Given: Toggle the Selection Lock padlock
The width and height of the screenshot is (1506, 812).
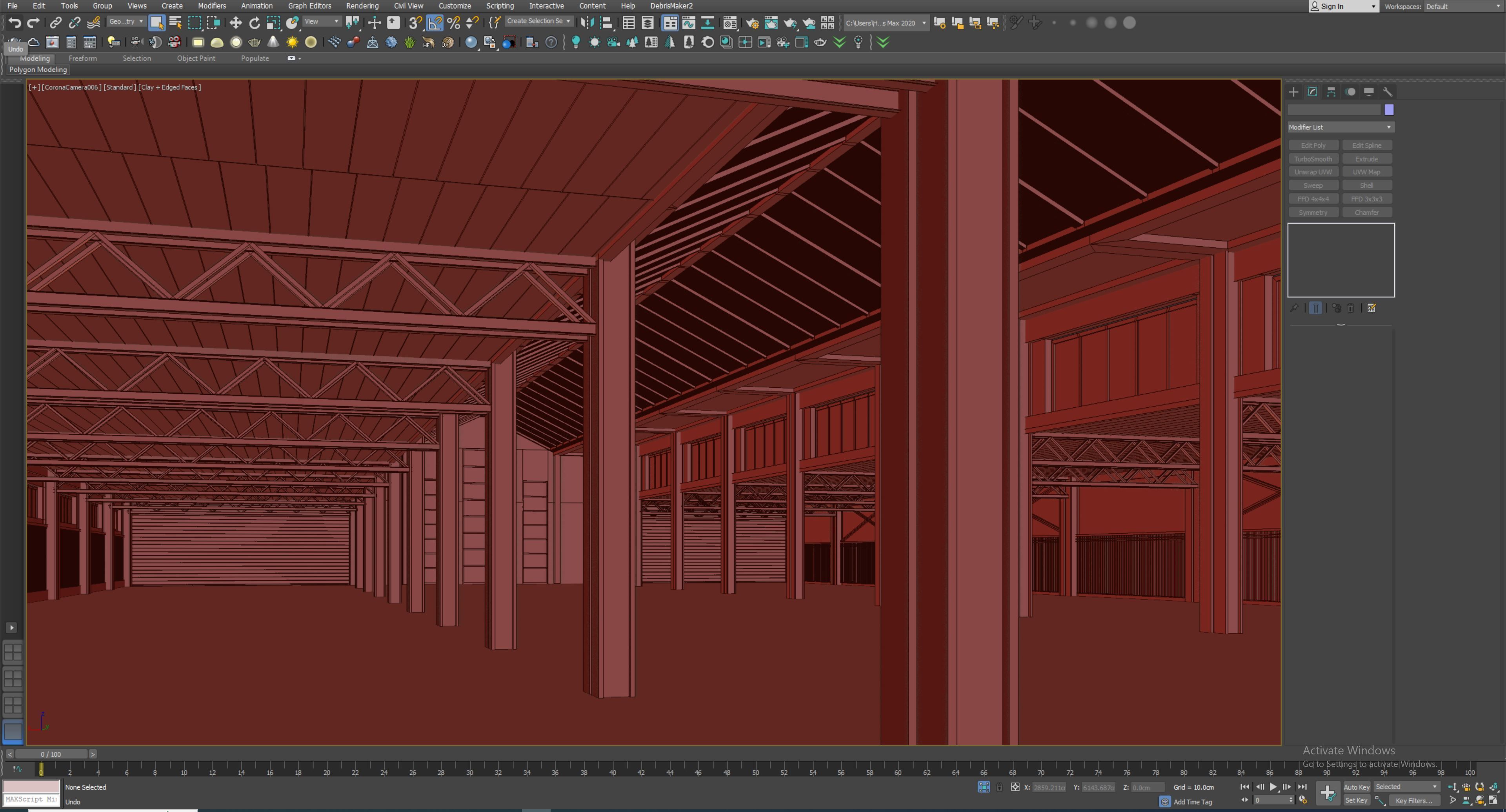Looking at the screenshot, I should pyautogui.click(x=1000, y=787).
